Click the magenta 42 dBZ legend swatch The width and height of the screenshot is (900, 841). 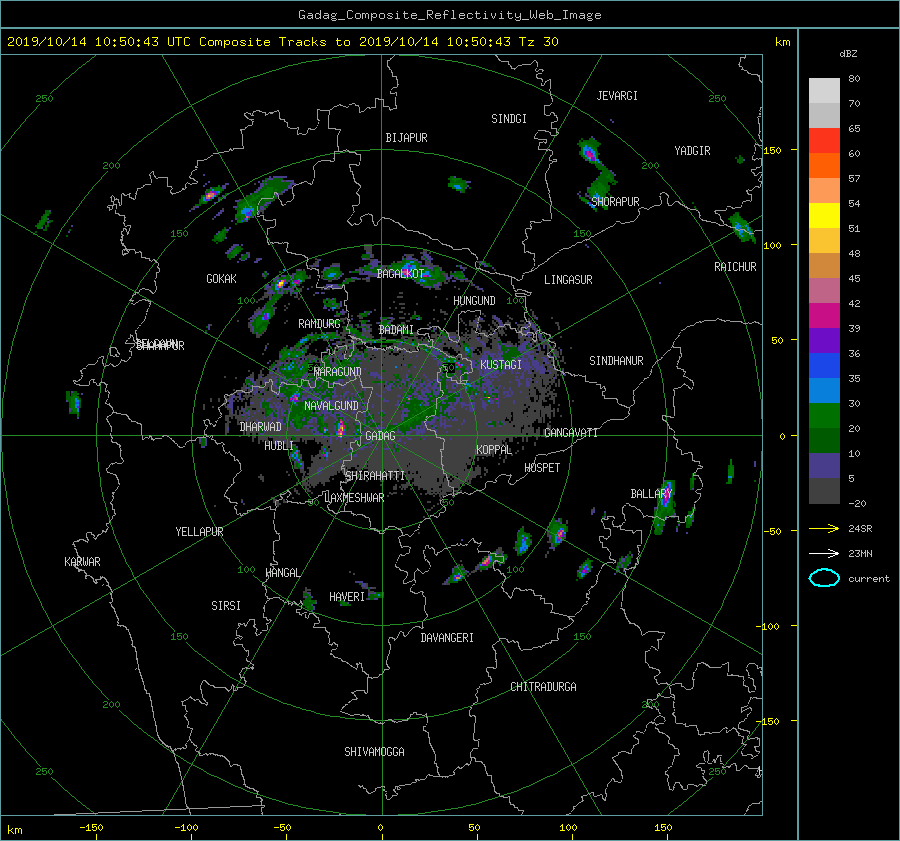[824, 315]
